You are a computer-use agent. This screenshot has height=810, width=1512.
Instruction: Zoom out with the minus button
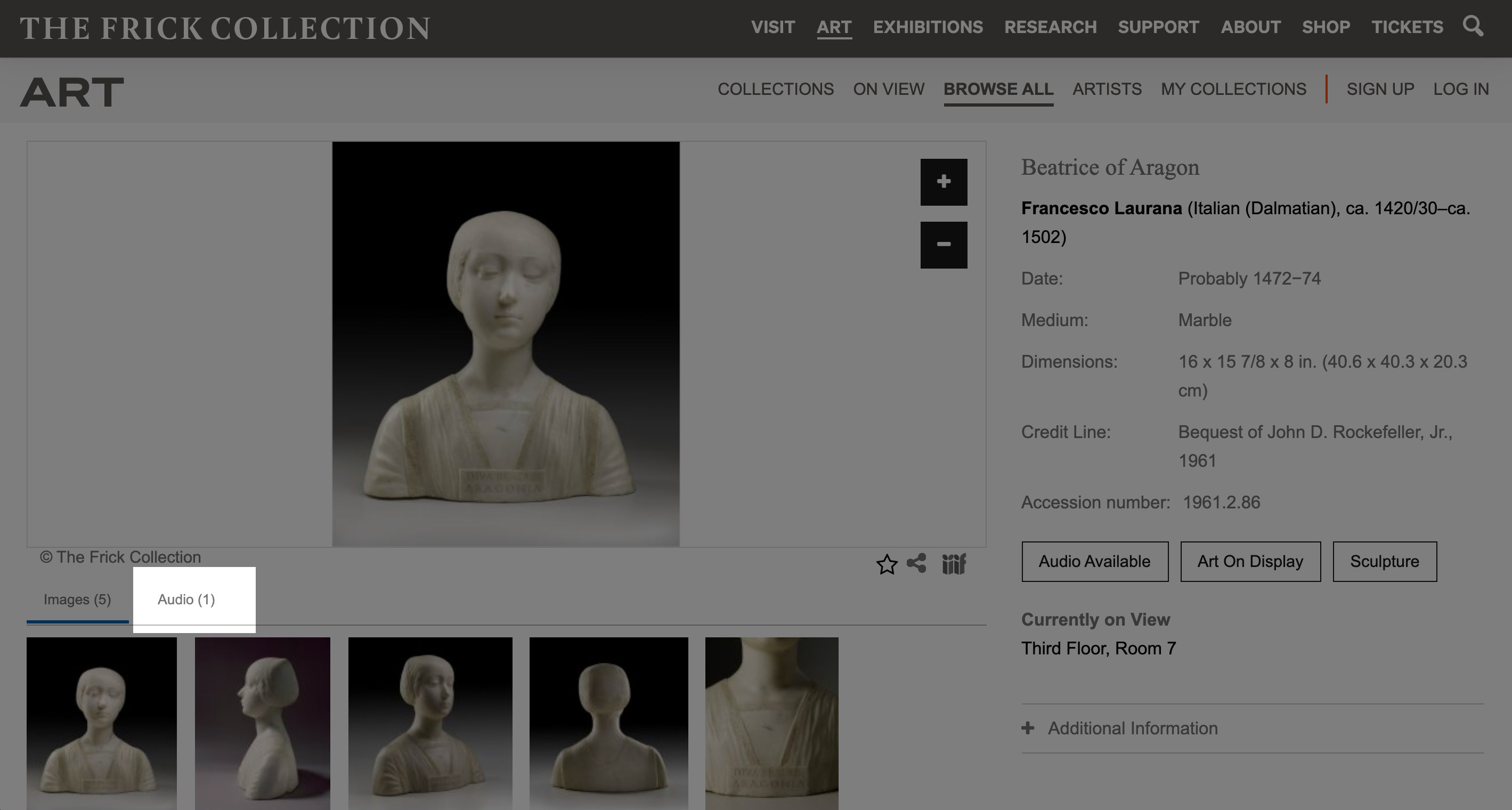tap(943, 245)
